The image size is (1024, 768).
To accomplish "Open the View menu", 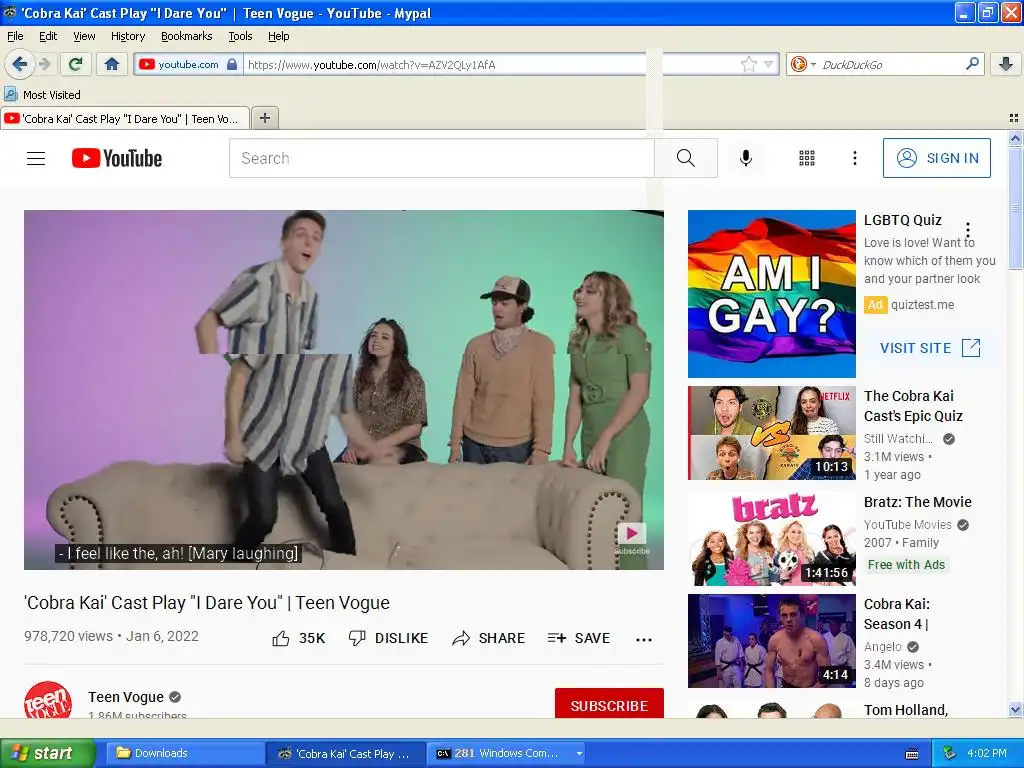I will click(84, 36).
